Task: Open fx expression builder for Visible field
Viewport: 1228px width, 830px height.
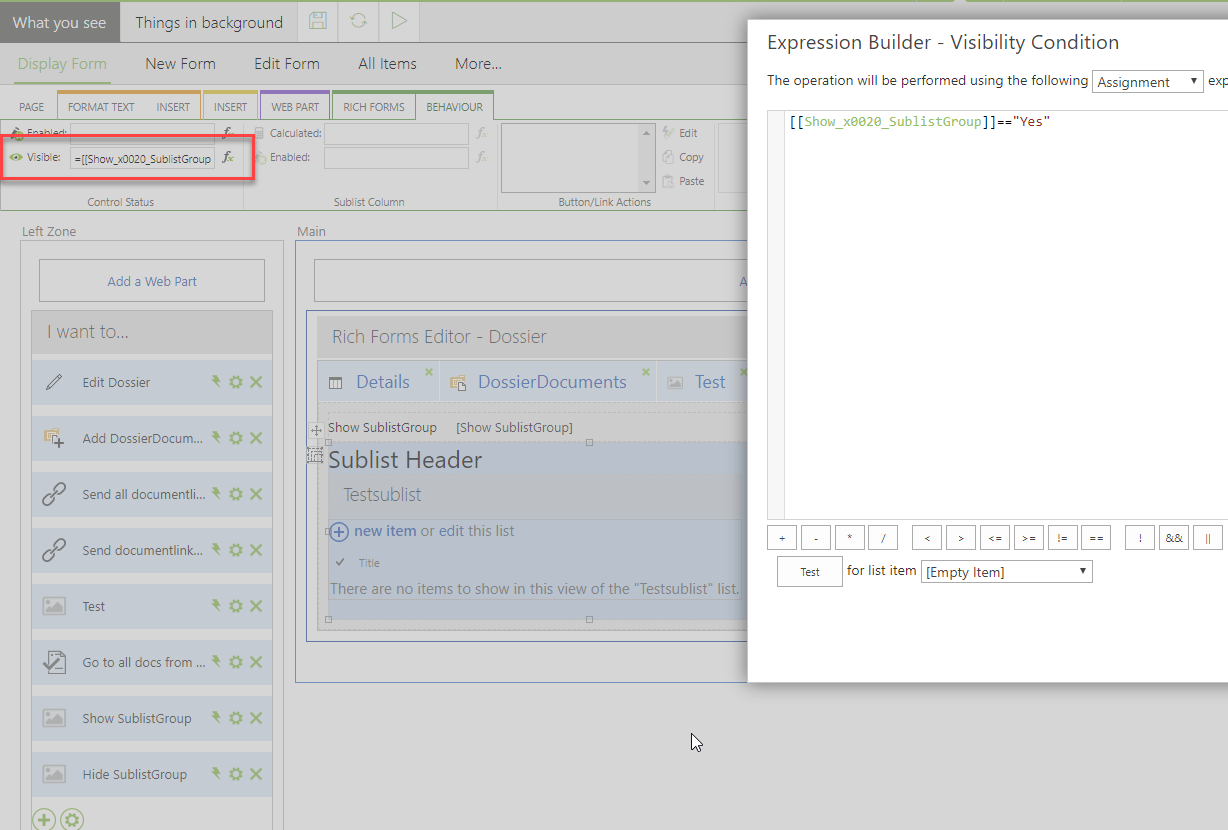Action: coord(229,158)
